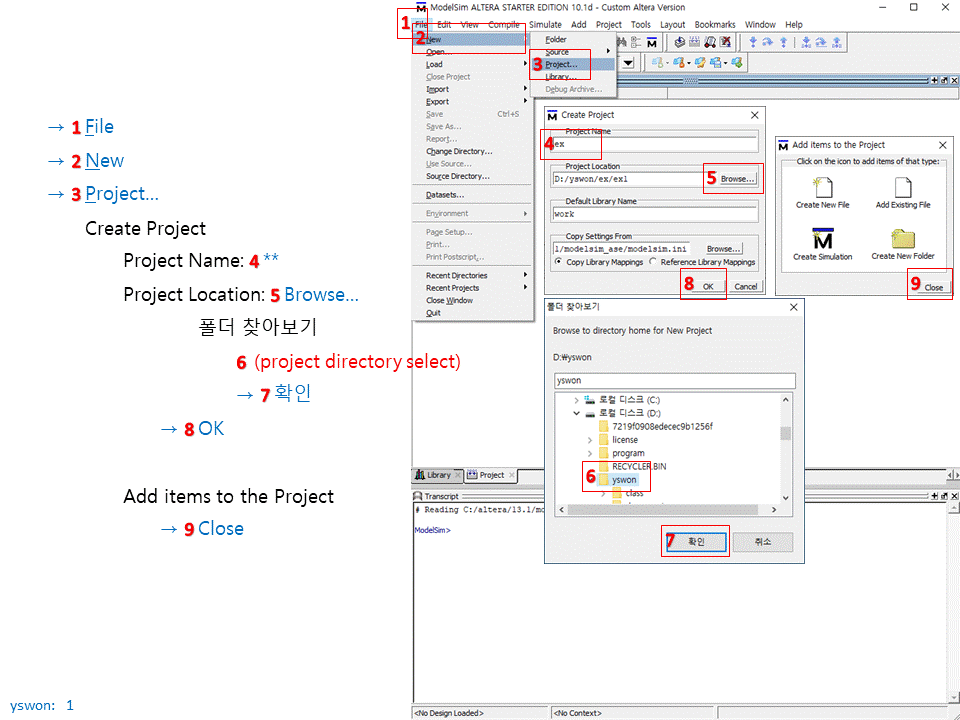The height and width of the screenshot is (720, 960).
Task: Click the Compile toolbar icon
Action: click(679, 42)
